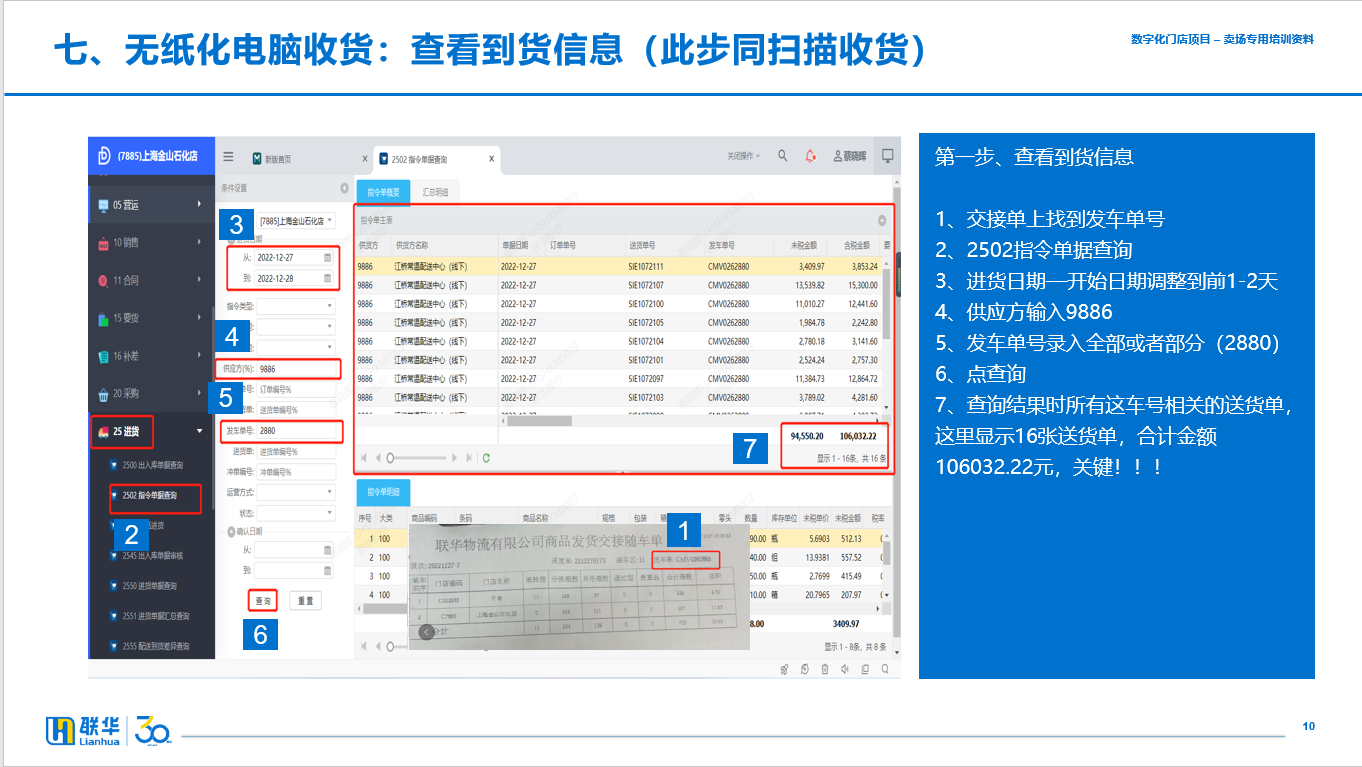The height and width of the screenshot is (767, 1362).
Task: Select row with 送货单号 SIE1072107
Action: click(x=621, y=285)
